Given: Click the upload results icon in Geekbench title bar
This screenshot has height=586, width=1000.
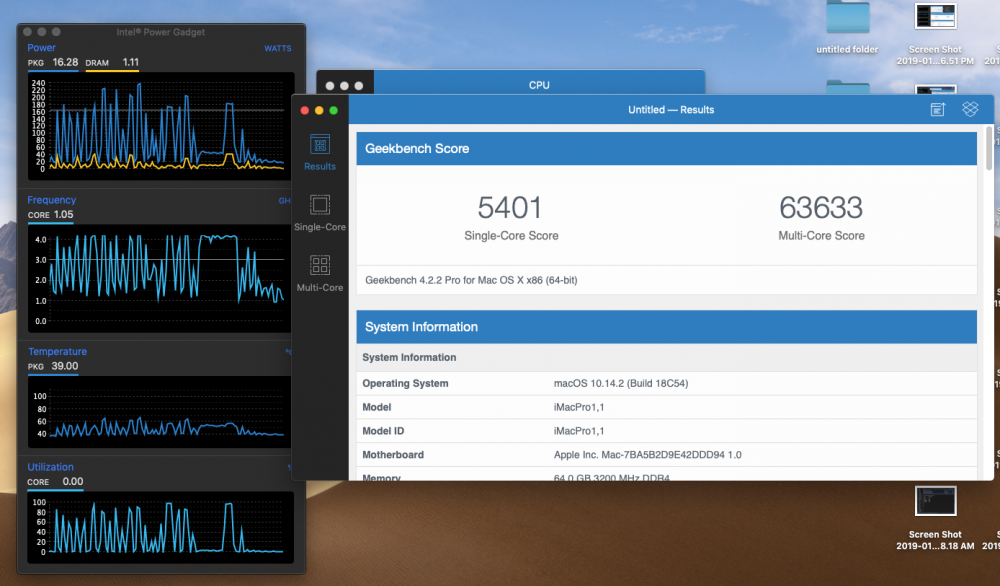Looking at the screenshot, I should tap(938, 110).
